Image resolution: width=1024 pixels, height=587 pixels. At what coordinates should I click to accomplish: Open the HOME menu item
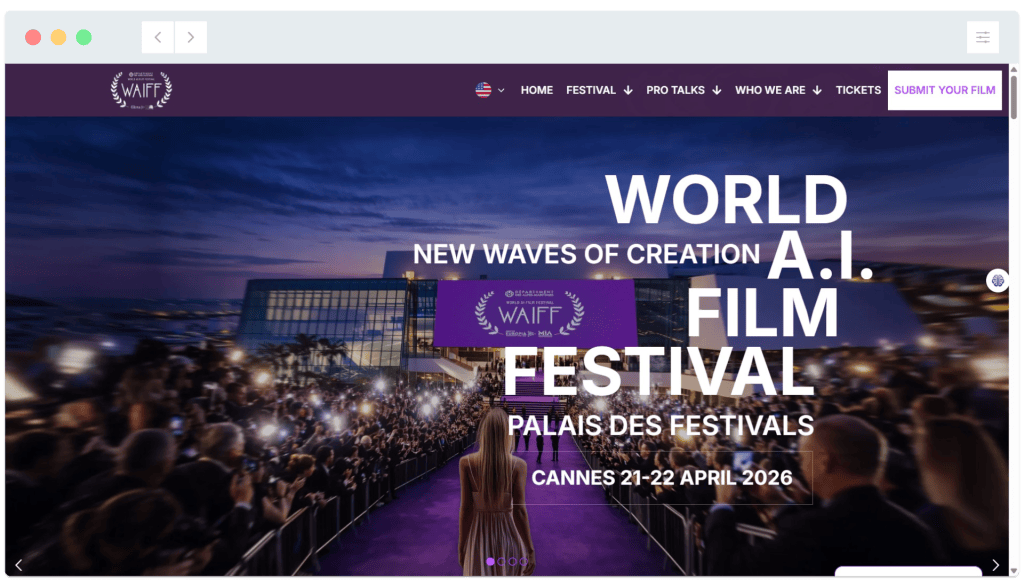(537, 90)
